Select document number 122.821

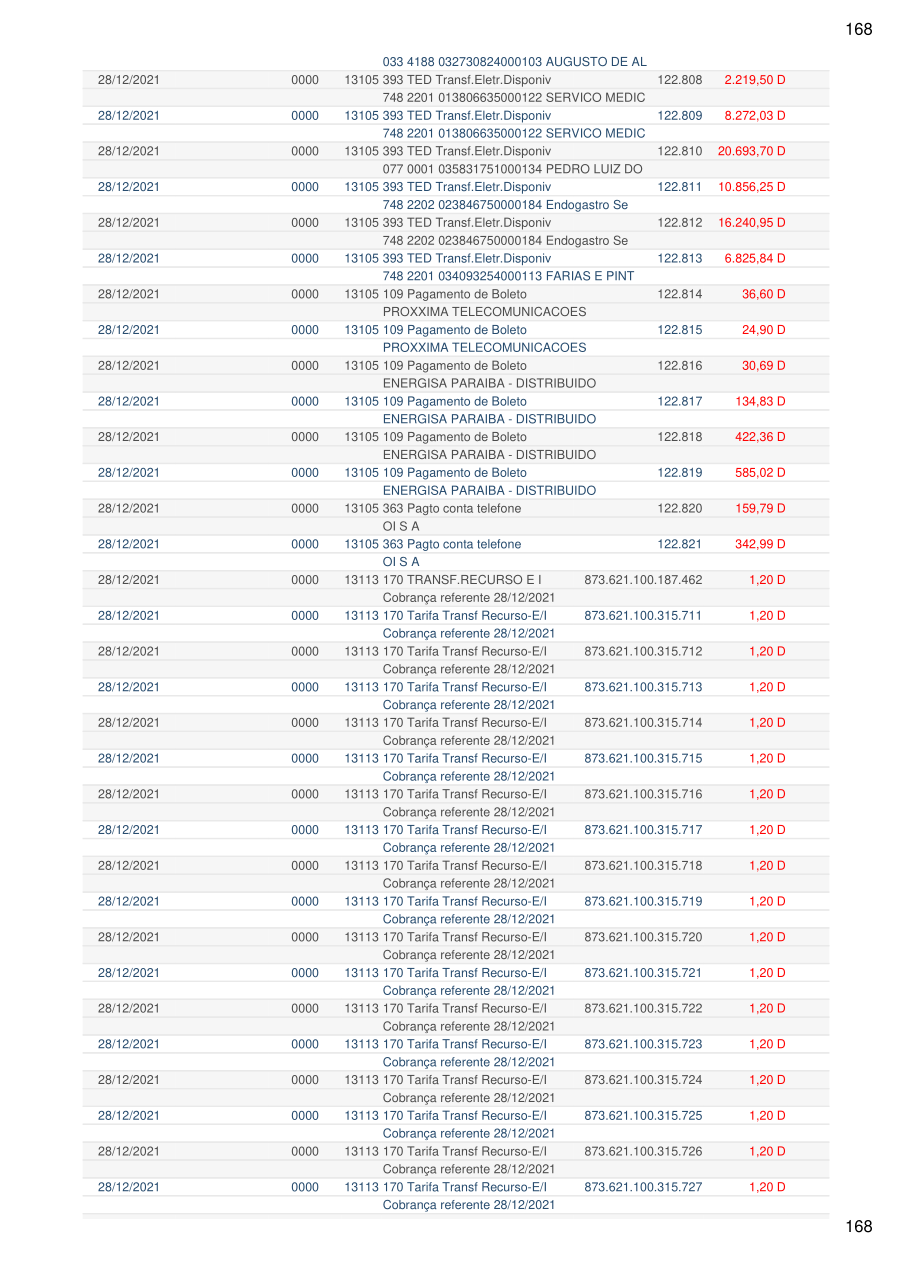point(680,544)
